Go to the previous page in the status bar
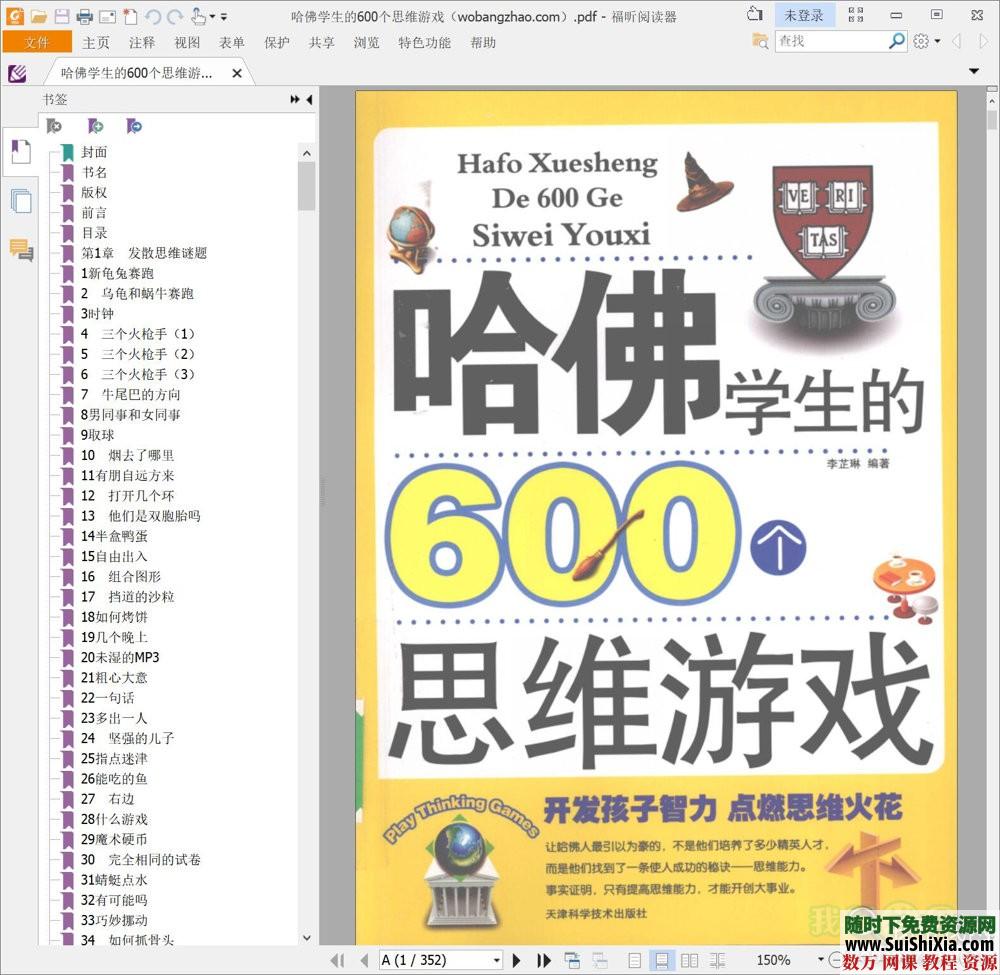This screenshot has height=975, width=1000. coord(365,960)
